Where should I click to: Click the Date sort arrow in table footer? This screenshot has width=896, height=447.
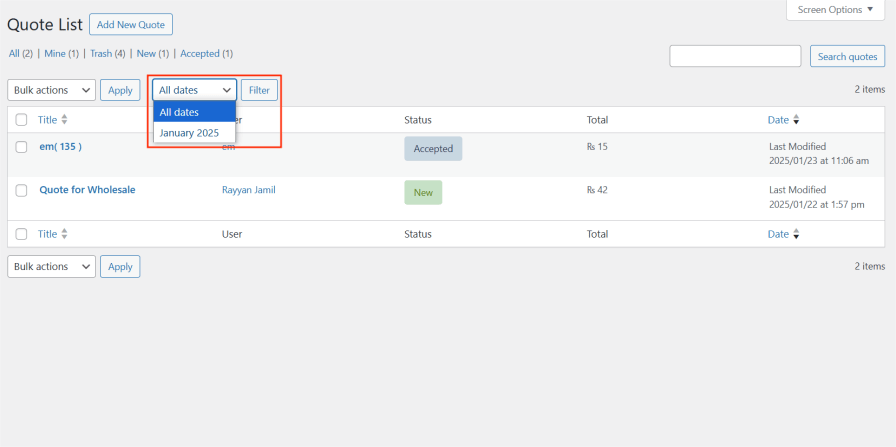coord(795,234)
